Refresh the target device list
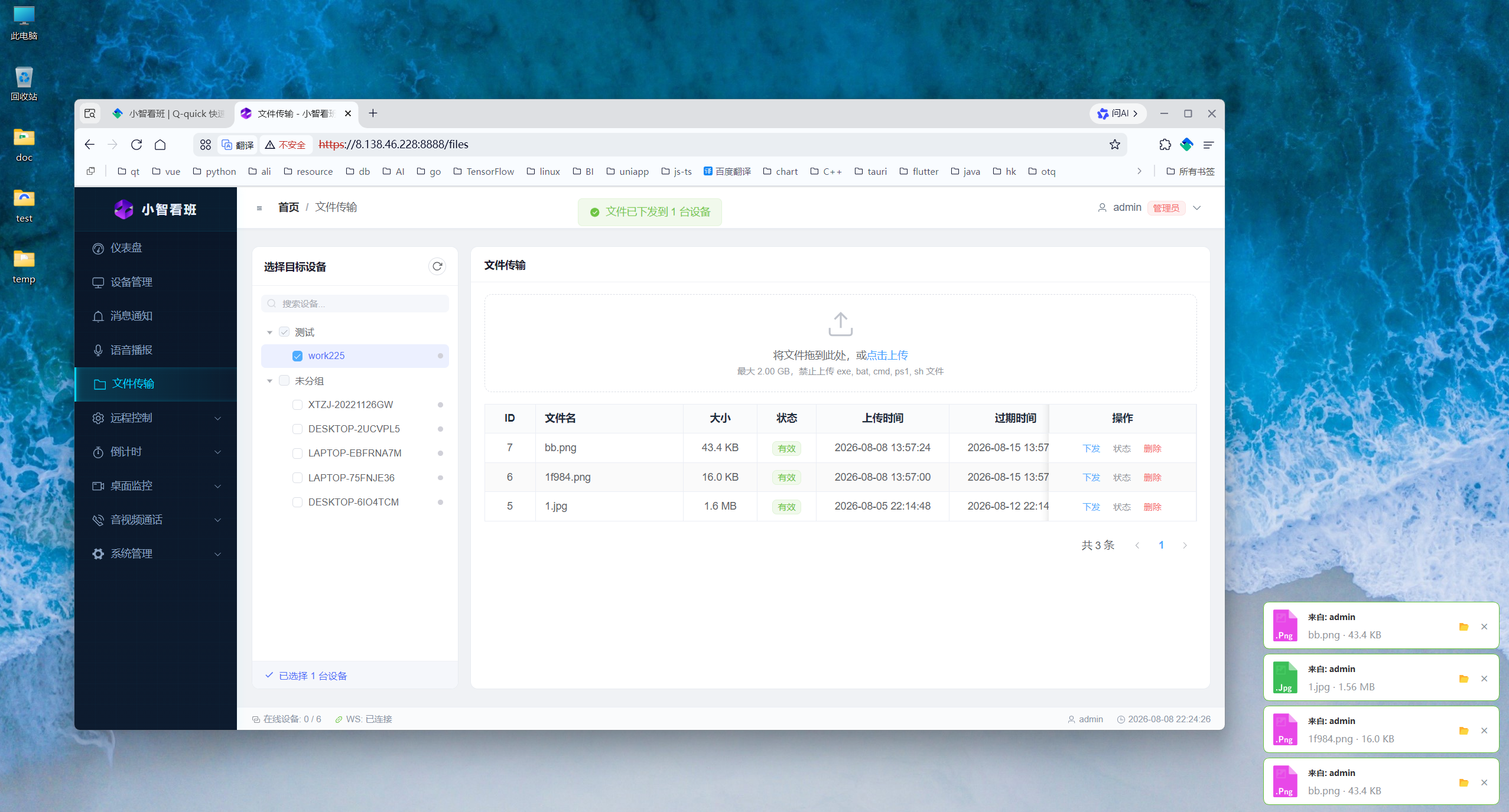 coord(437,266)
